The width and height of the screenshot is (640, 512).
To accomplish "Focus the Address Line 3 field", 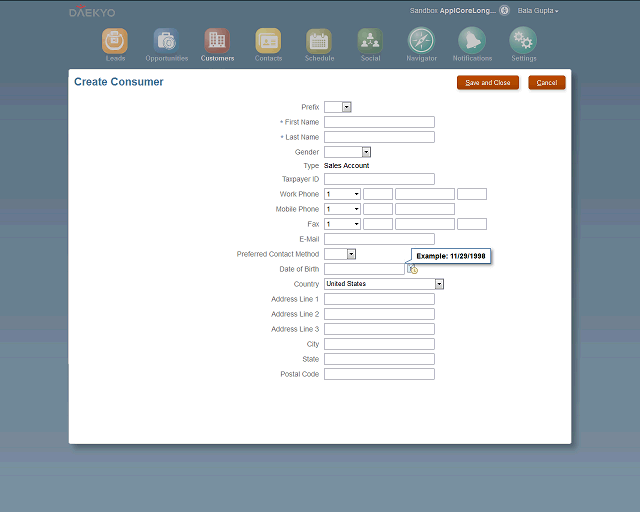I will (379, 329).
